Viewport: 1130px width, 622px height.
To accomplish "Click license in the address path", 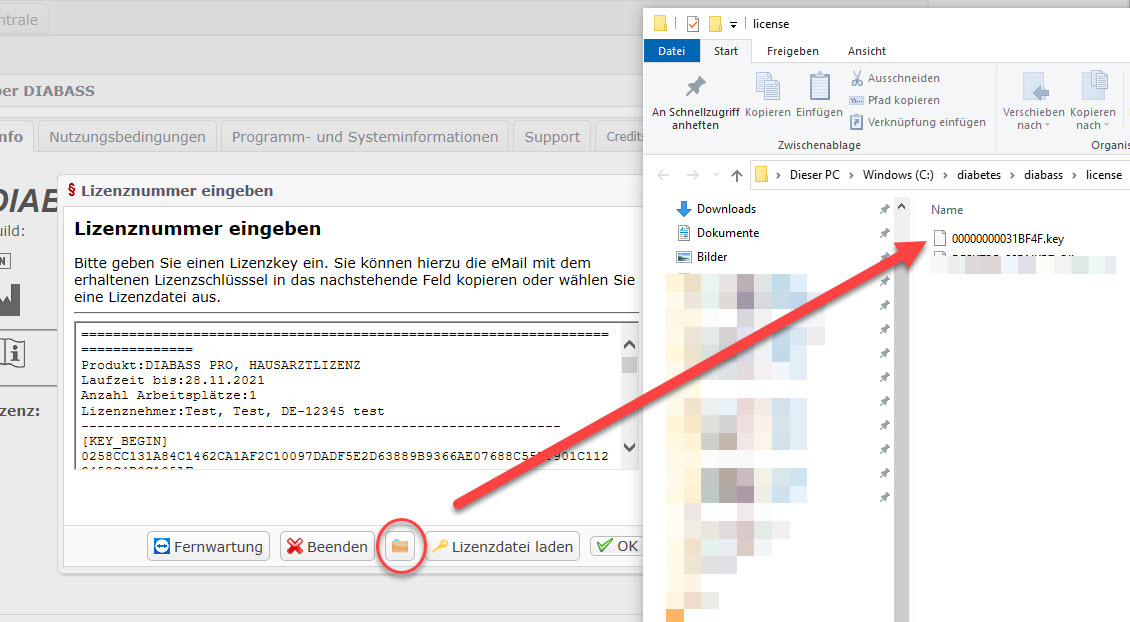I will (1104, 174).
